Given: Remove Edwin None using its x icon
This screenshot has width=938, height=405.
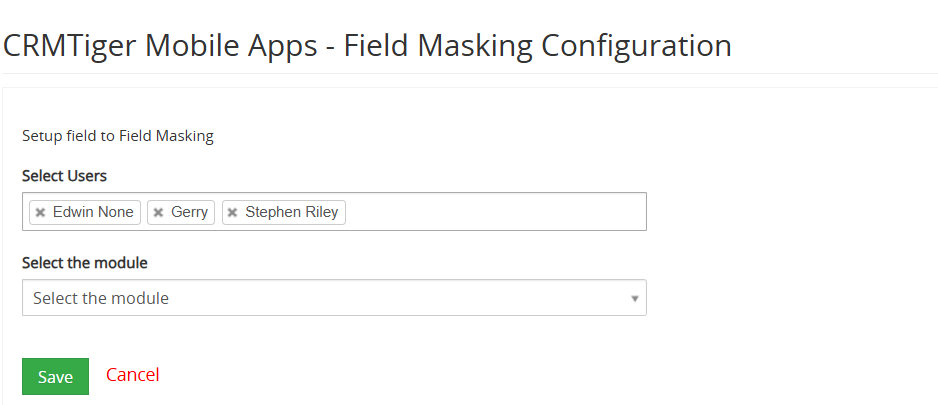Looking at the screenshot, I should coord(40,212).
